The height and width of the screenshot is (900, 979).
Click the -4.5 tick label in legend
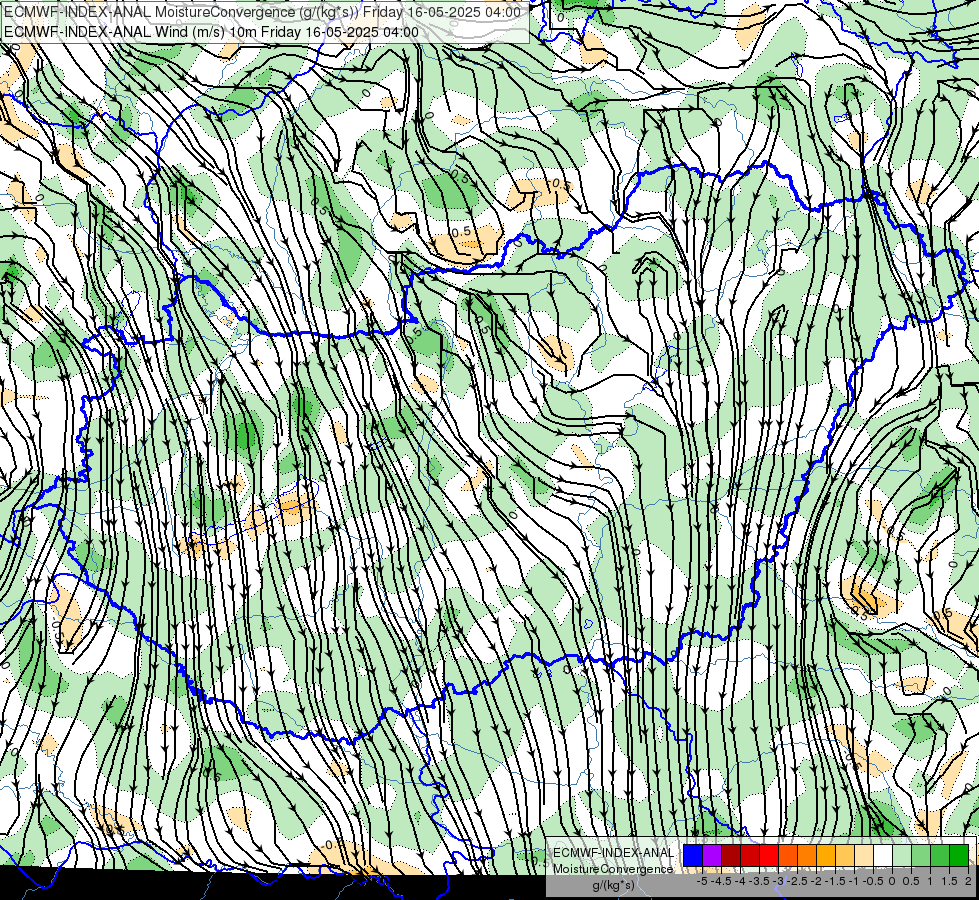pos(721,881)
